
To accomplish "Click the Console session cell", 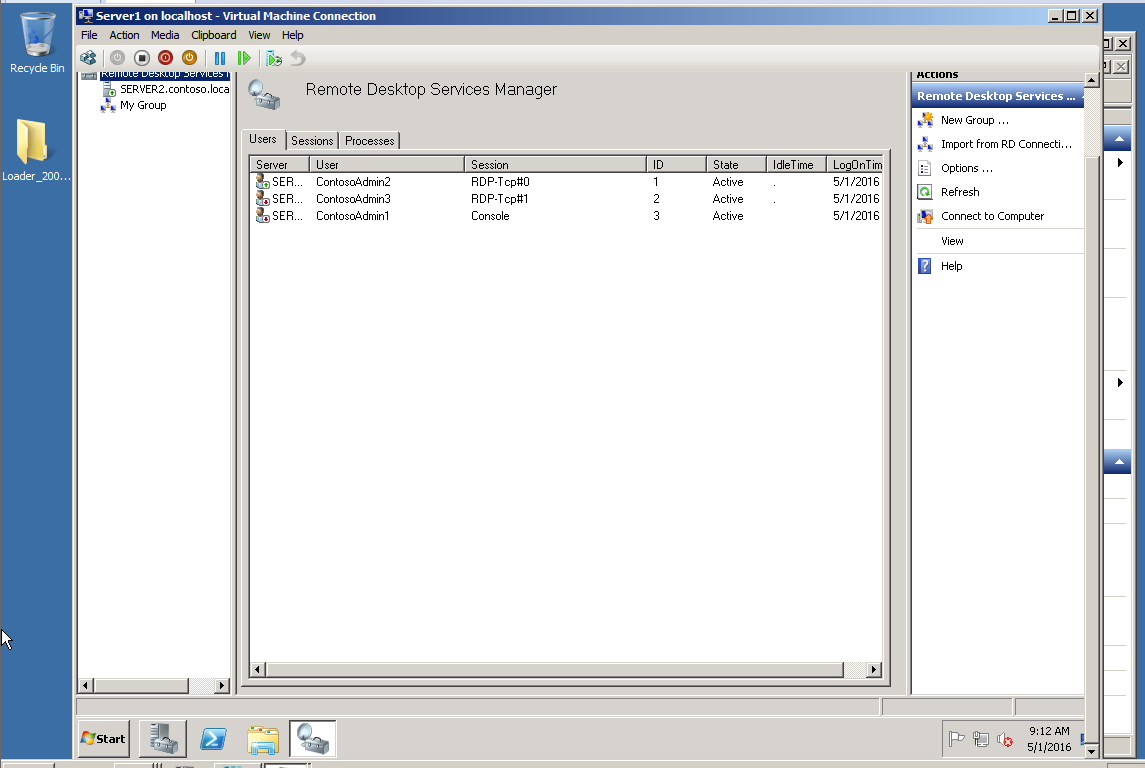I will [490, 216].
